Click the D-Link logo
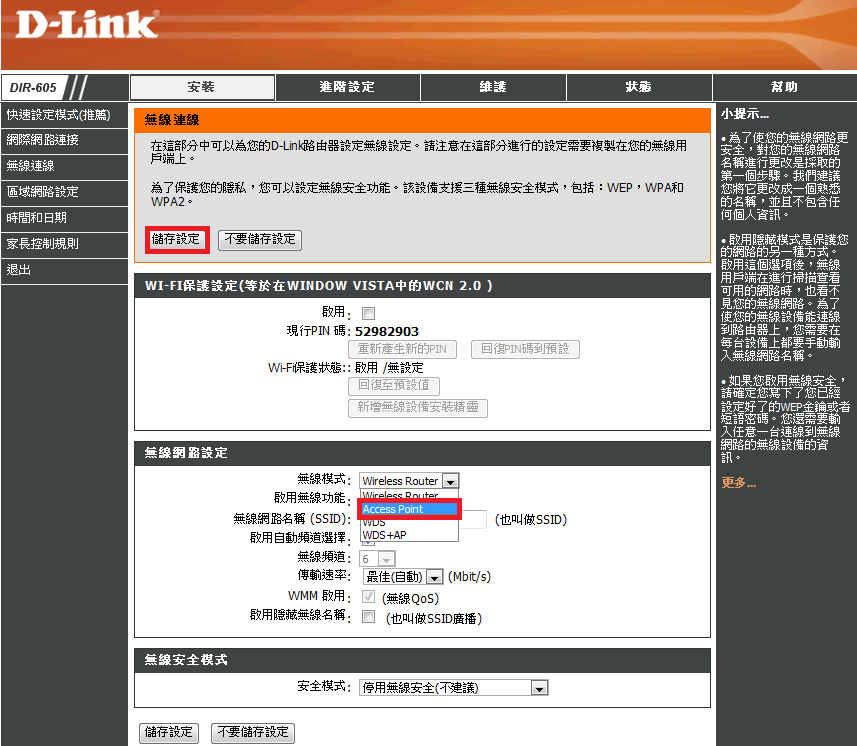 87,25
